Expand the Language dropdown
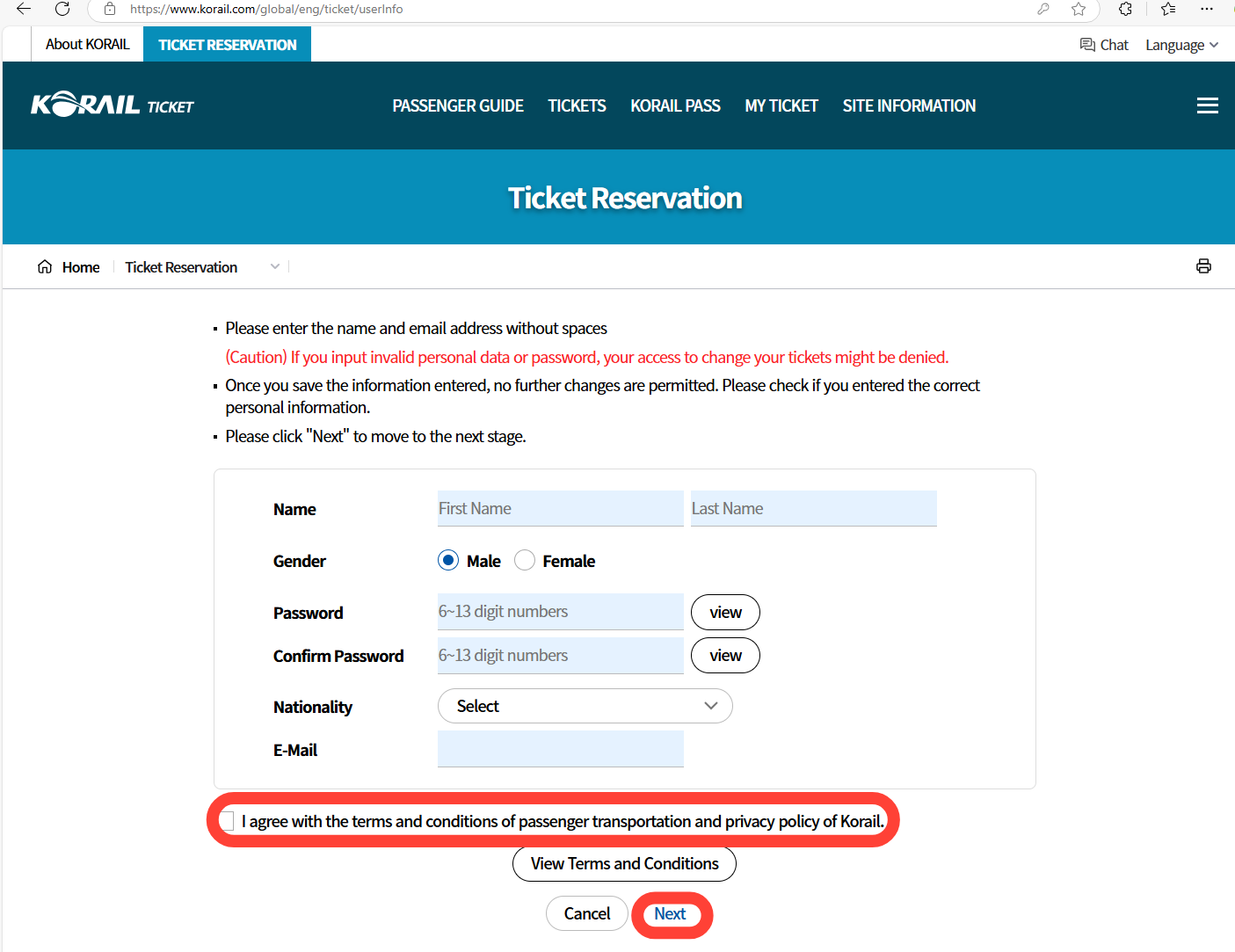The height and width of the screenshot is (952, 1235). coord(1181,45)
